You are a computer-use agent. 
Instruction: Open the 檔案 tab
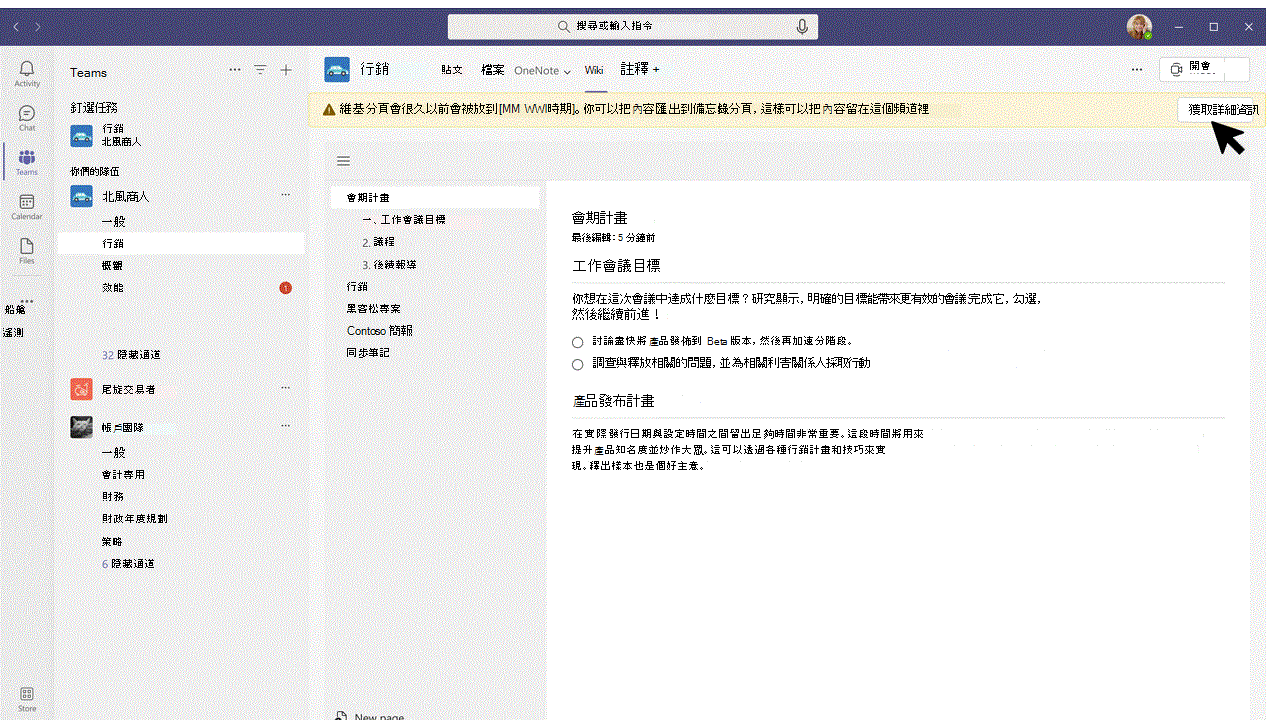point(492,70)
